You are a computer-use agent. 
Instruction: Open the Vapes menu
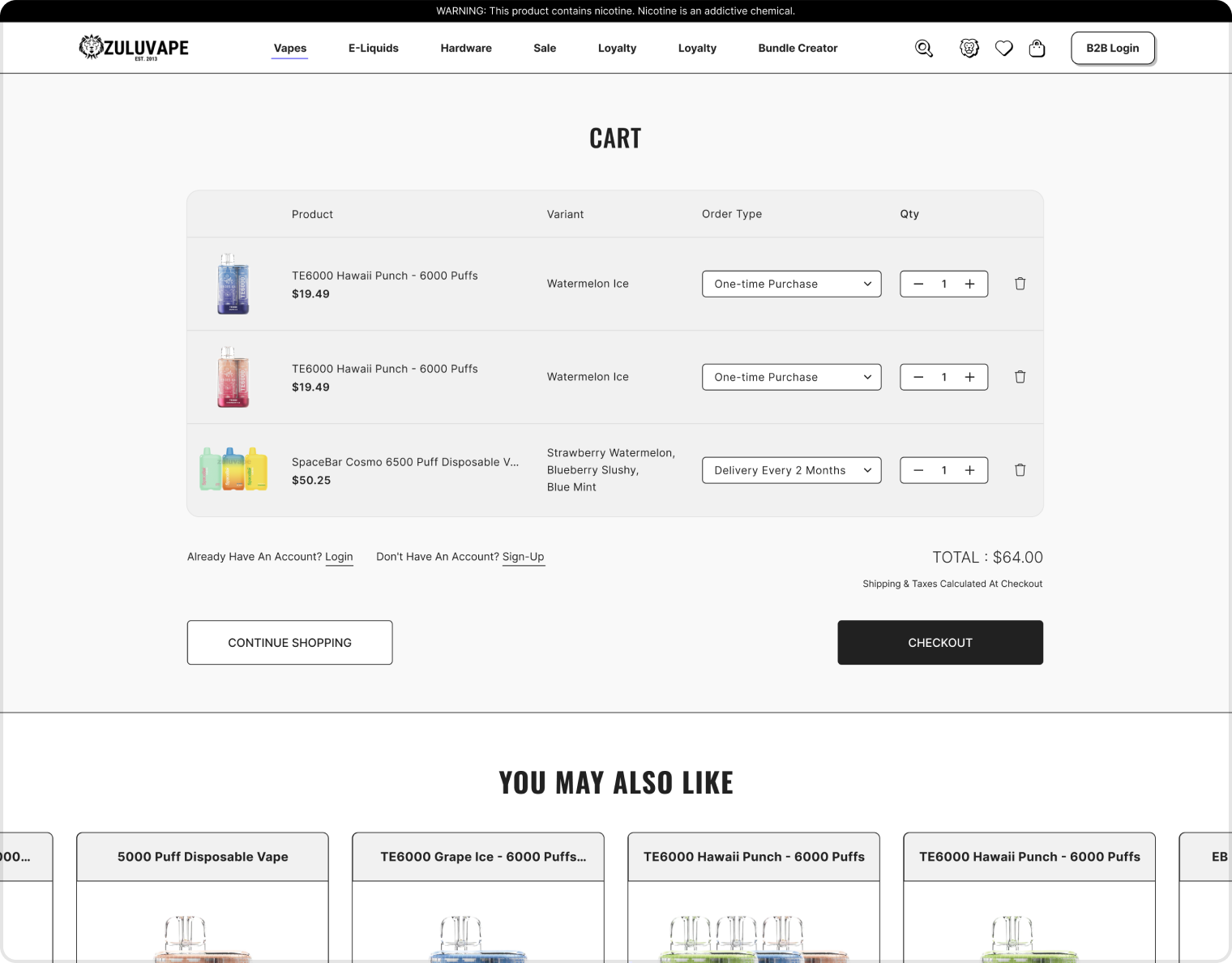coord(290,49)
